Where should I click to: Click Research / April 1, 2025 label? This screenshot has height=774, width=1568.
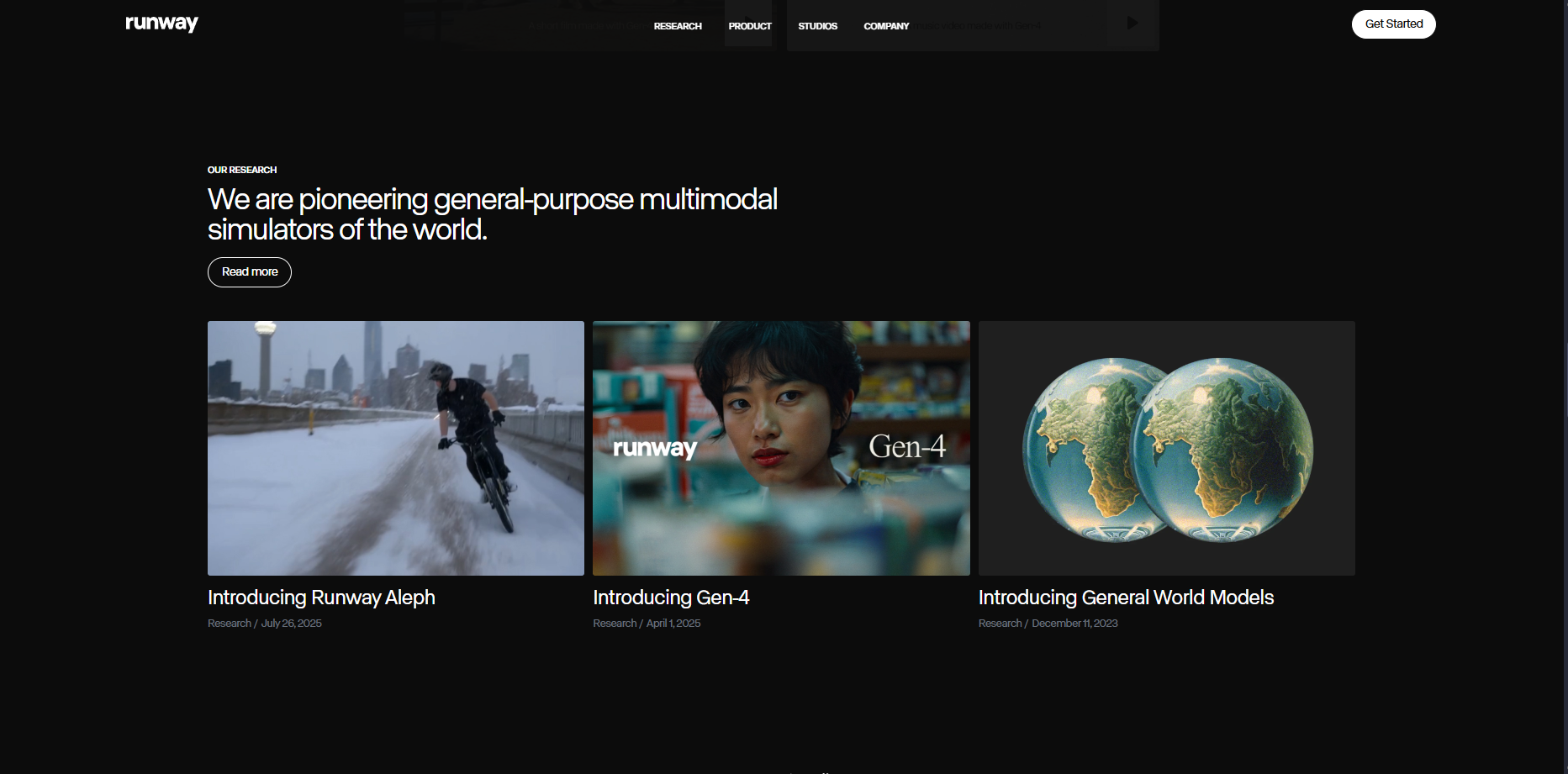(647, 624)
